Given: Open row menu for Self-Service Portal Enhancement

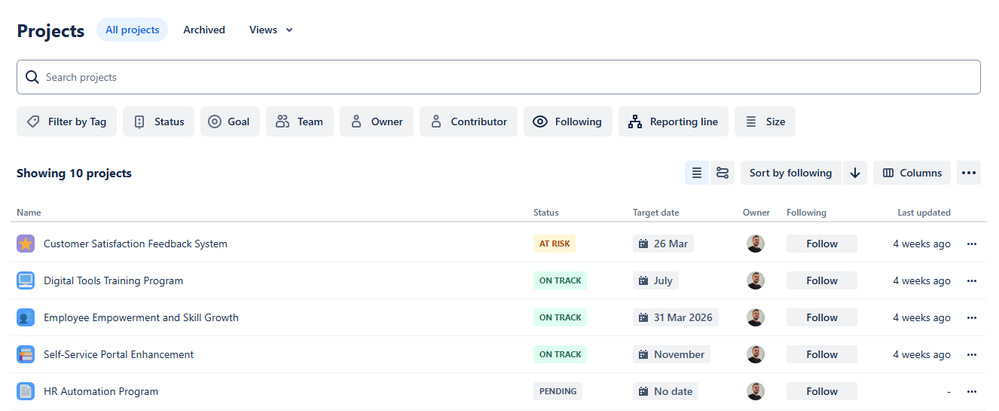Looking at the screenshot, I should [x=972, y=354].
